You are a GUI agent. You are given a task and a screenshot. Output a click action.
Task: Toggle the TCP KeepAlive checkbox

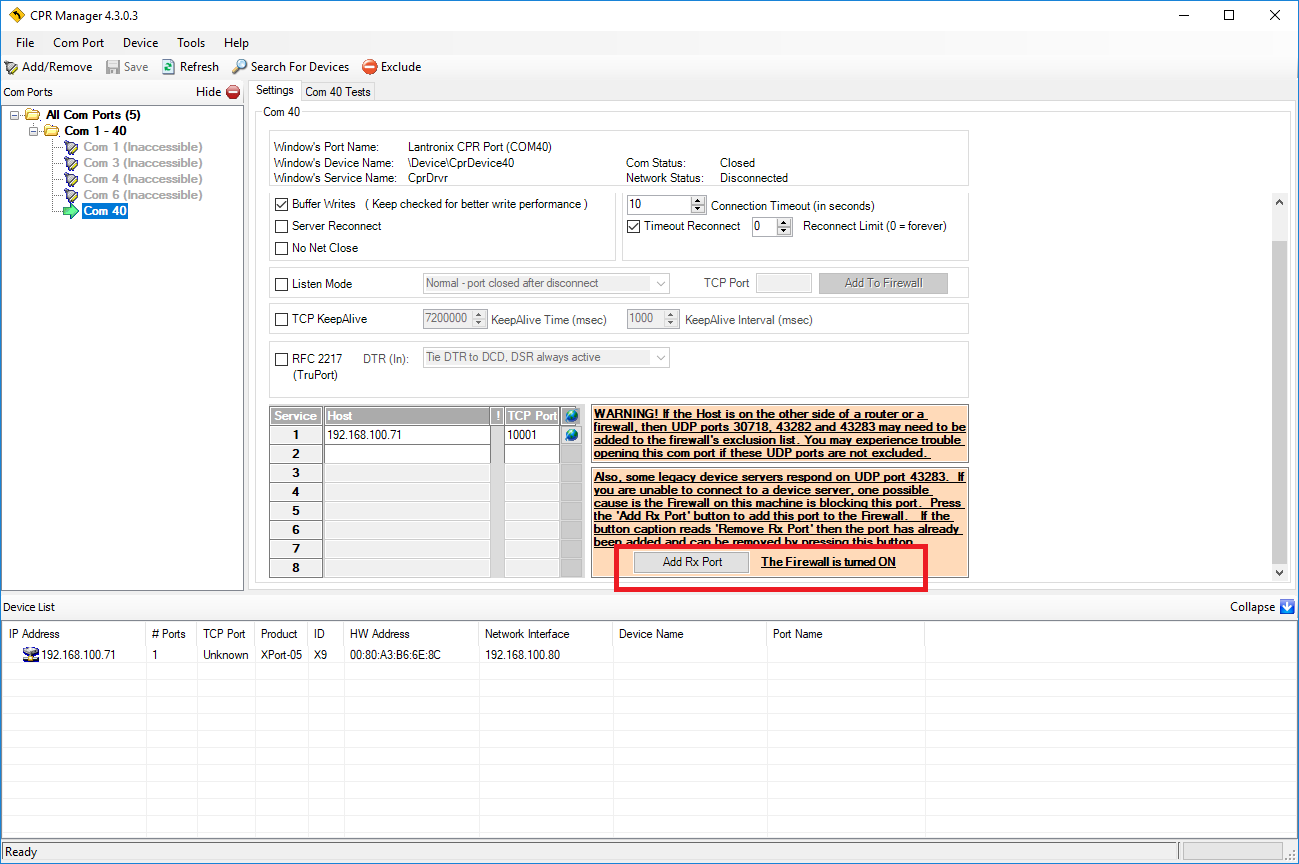click(281, 320)
